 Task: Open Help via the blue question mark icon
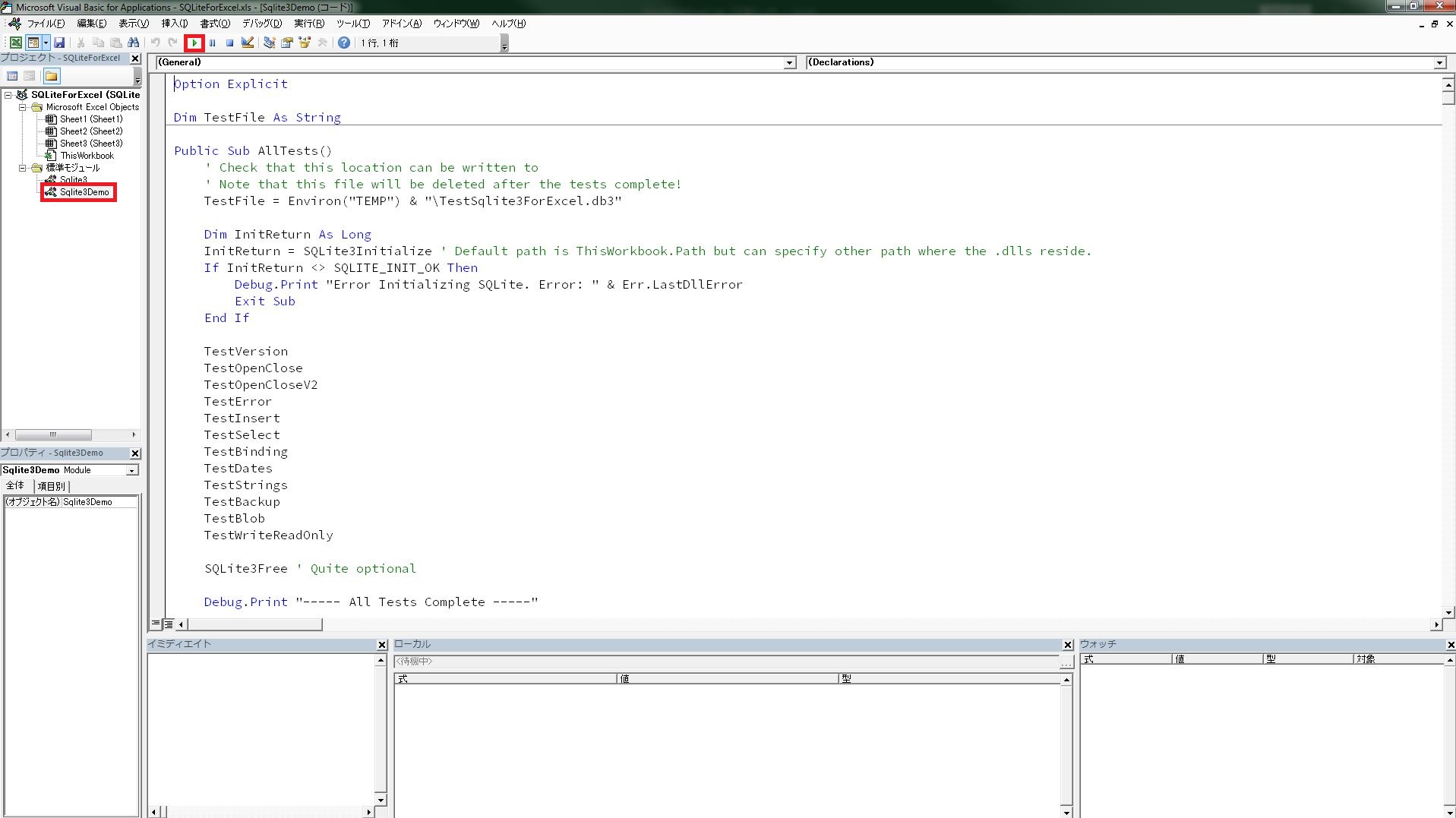pyautogui.click(x=344, y=43)
